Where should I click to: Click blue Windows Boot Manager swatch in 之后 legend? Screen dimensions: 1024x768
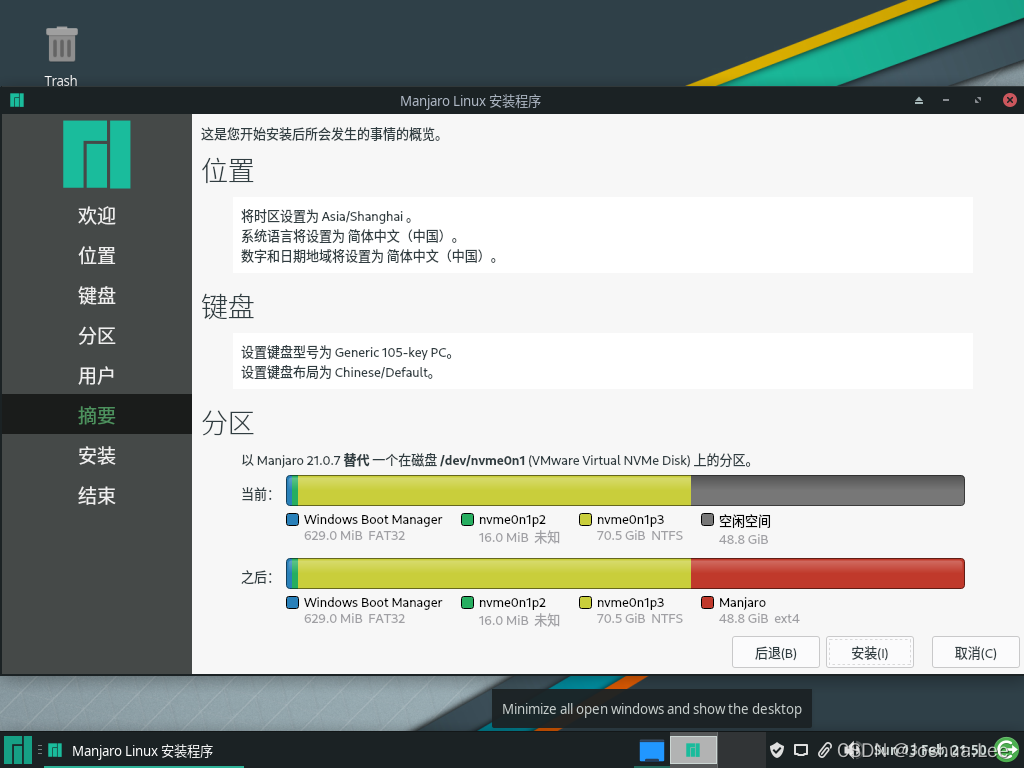pos(293,603)
